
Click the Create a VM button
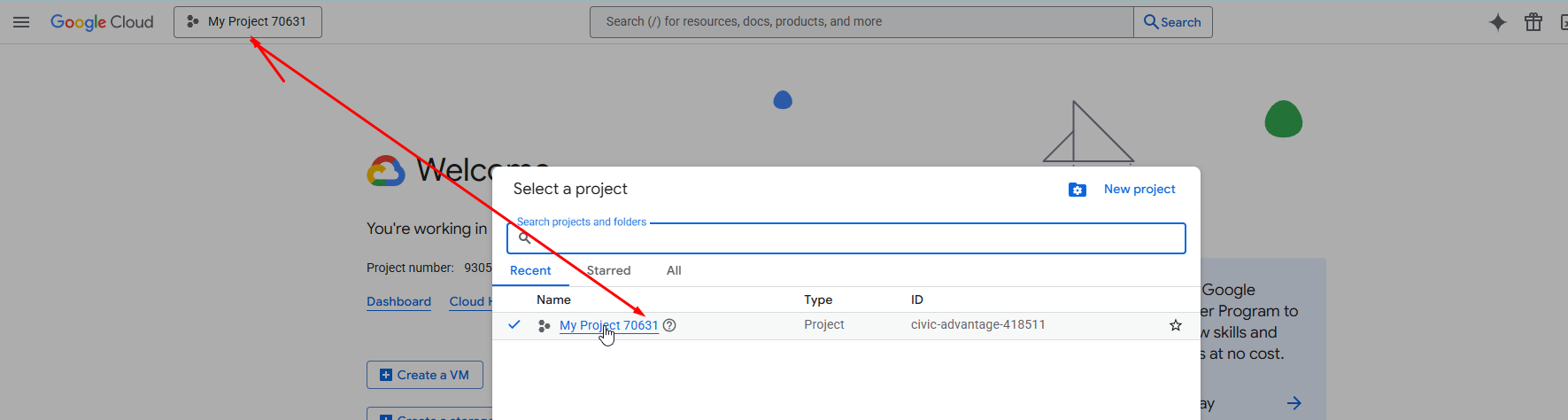coord(425,375)
